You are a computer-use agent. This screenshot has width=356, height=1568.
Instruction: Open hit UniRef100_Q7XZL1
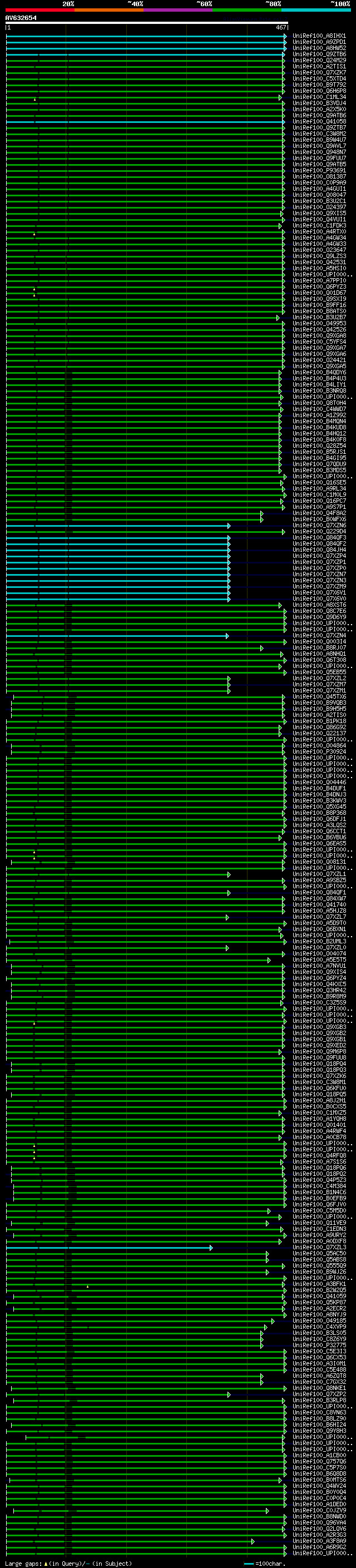pyautogui.click(x=319, y=874)
